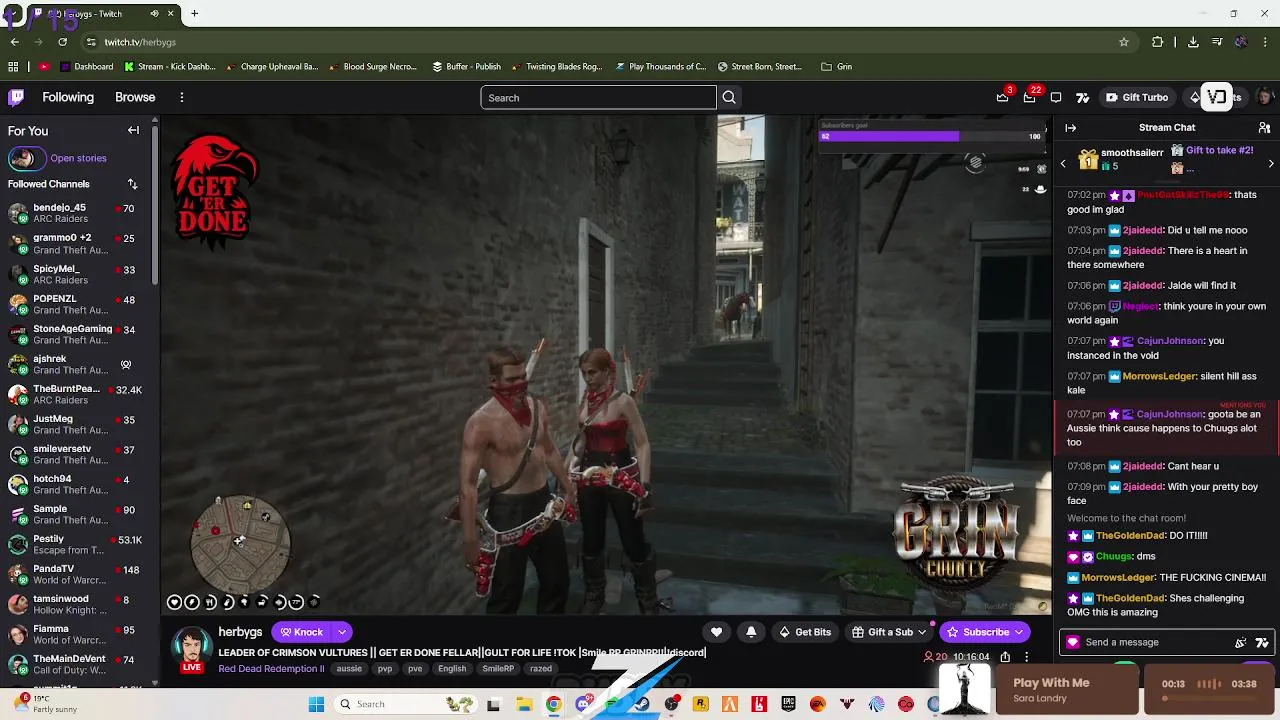The height and width of the screenshot is (720, 1280).
Task: Click the 7TV extension icon in header
Action: (1082, 97)
